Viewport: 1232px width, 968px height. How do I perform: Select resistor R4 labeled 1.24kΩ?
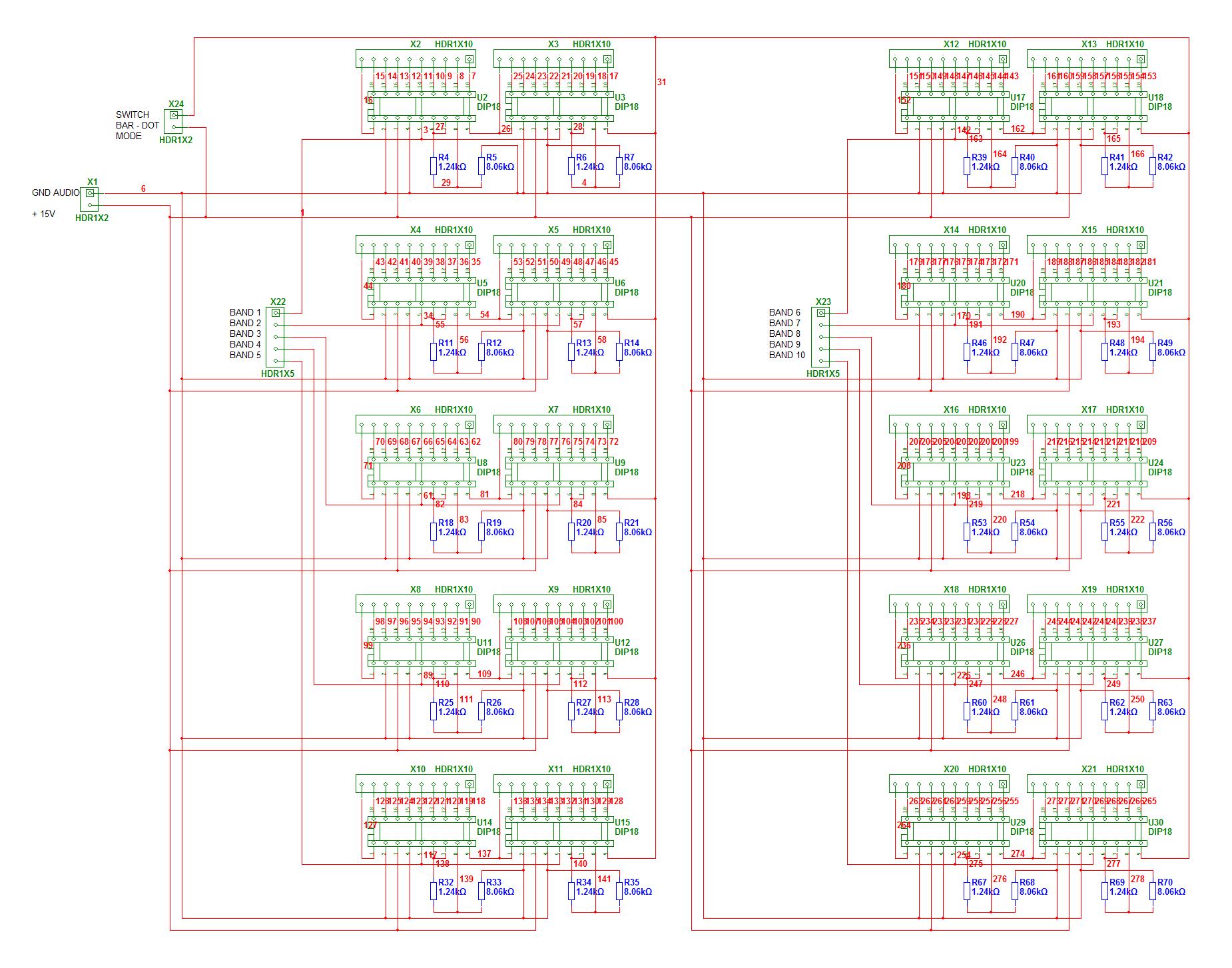coord(434,165)
